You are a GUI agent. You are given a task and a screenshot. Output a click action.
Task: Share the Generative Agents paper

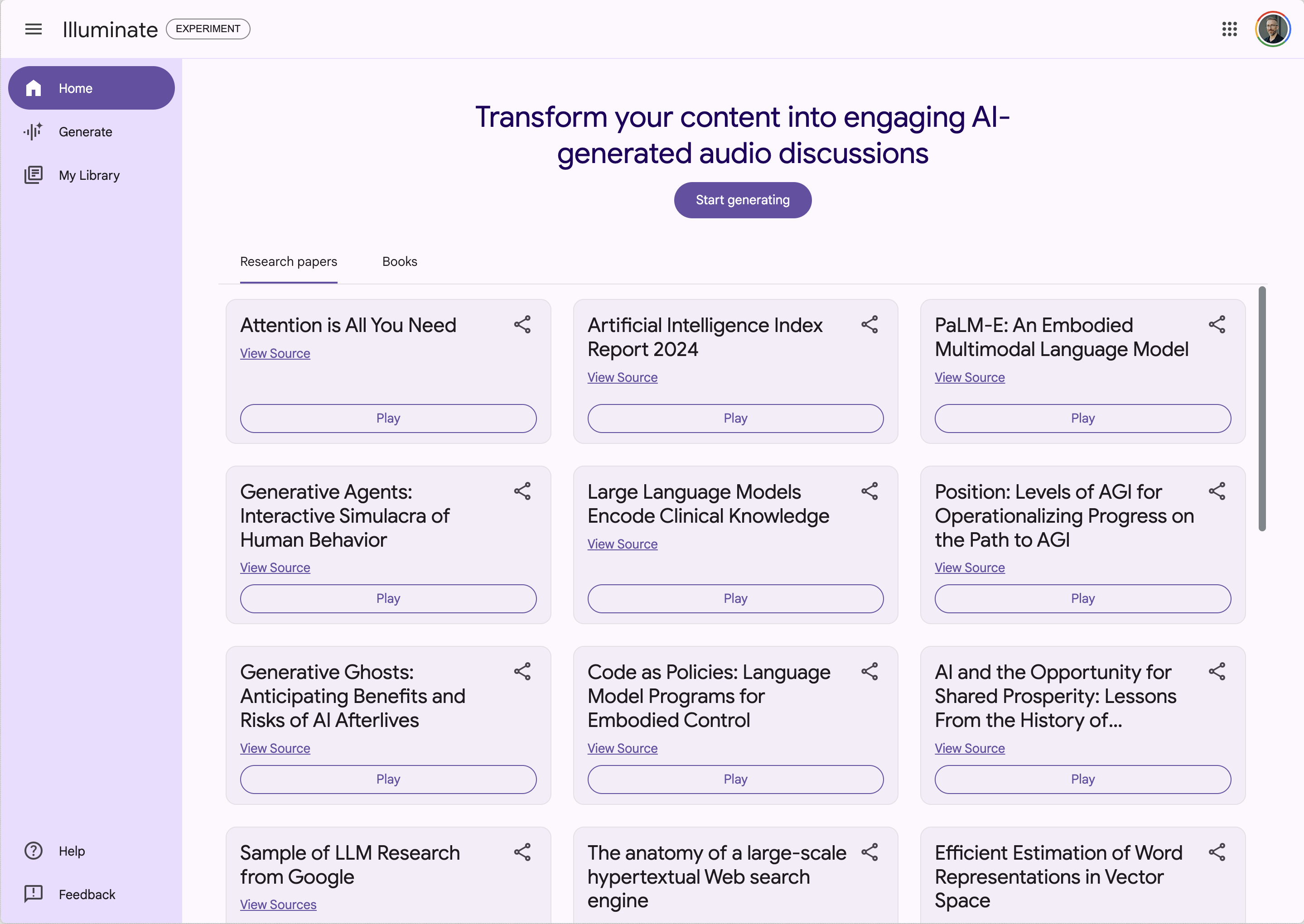522,491
